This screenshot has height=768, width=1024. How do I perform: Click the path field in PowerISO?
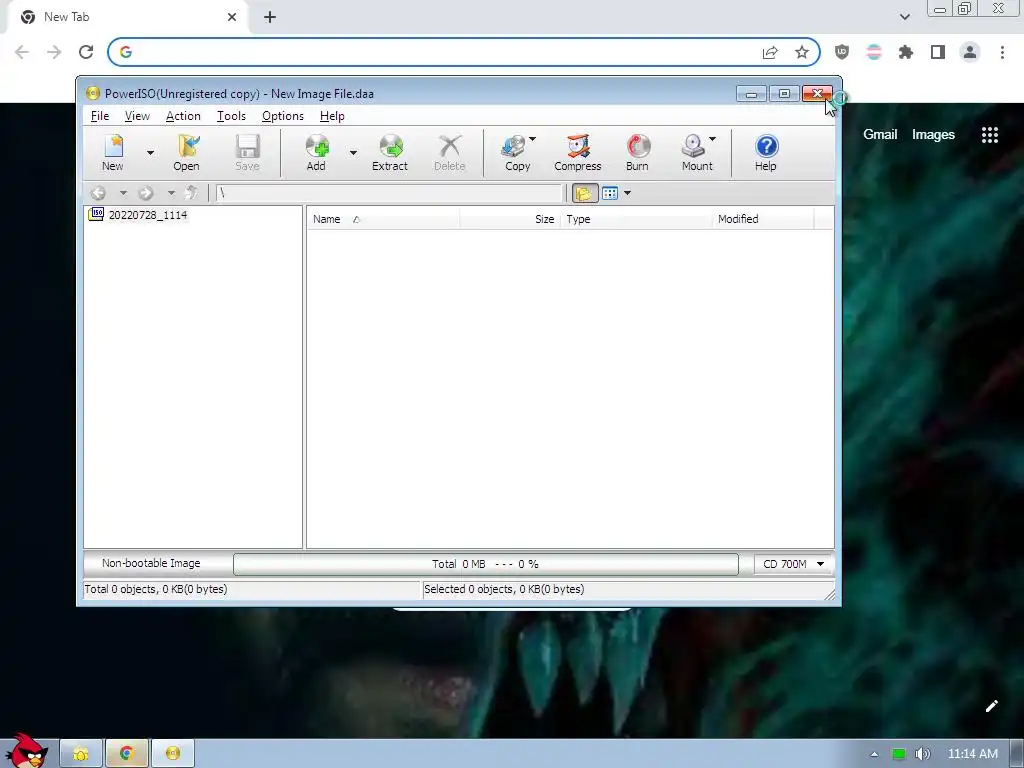click(x=389, y=193)
